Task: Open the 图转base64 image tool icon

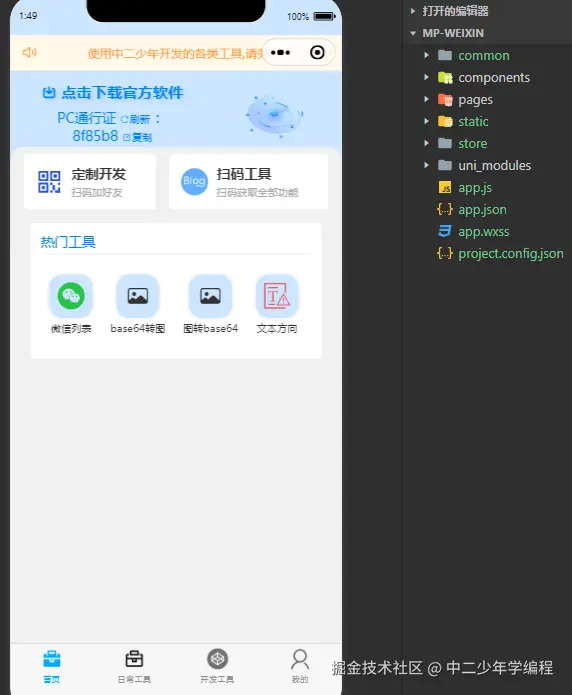Action: [210, 296]
